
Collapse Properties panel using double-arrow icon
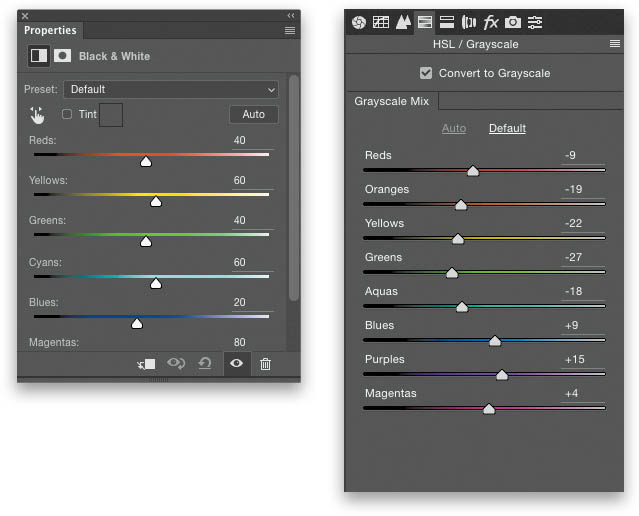(291, 15)
